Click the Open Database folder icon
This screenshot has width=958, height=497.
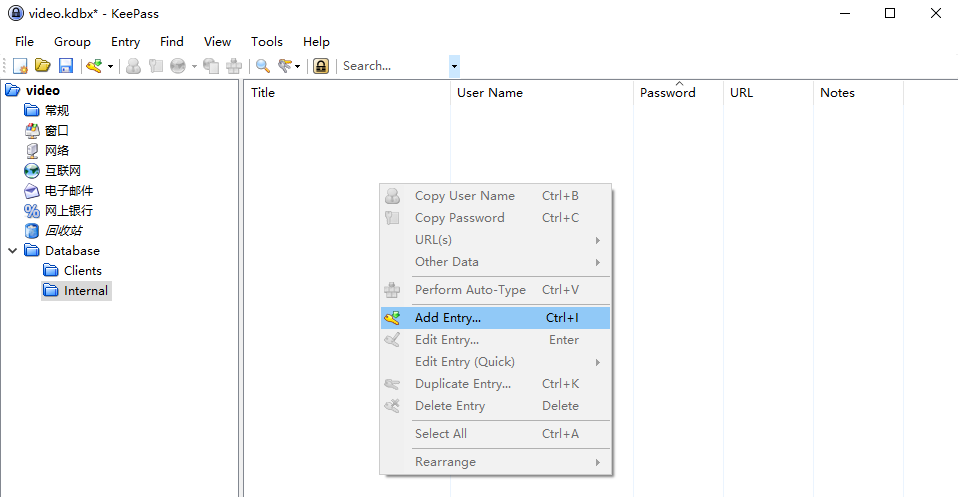[x=43, y=66]
